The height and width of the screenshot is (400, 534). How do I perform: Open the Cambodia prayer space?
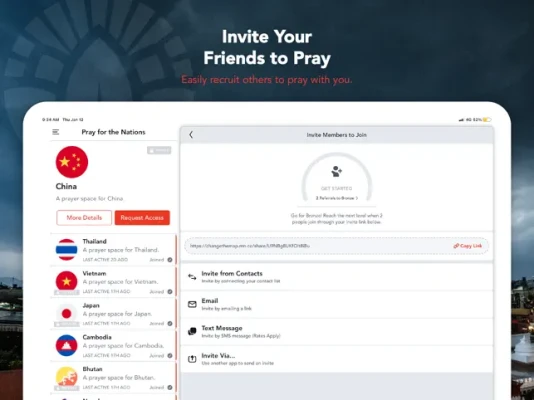[x=113, y=346]
